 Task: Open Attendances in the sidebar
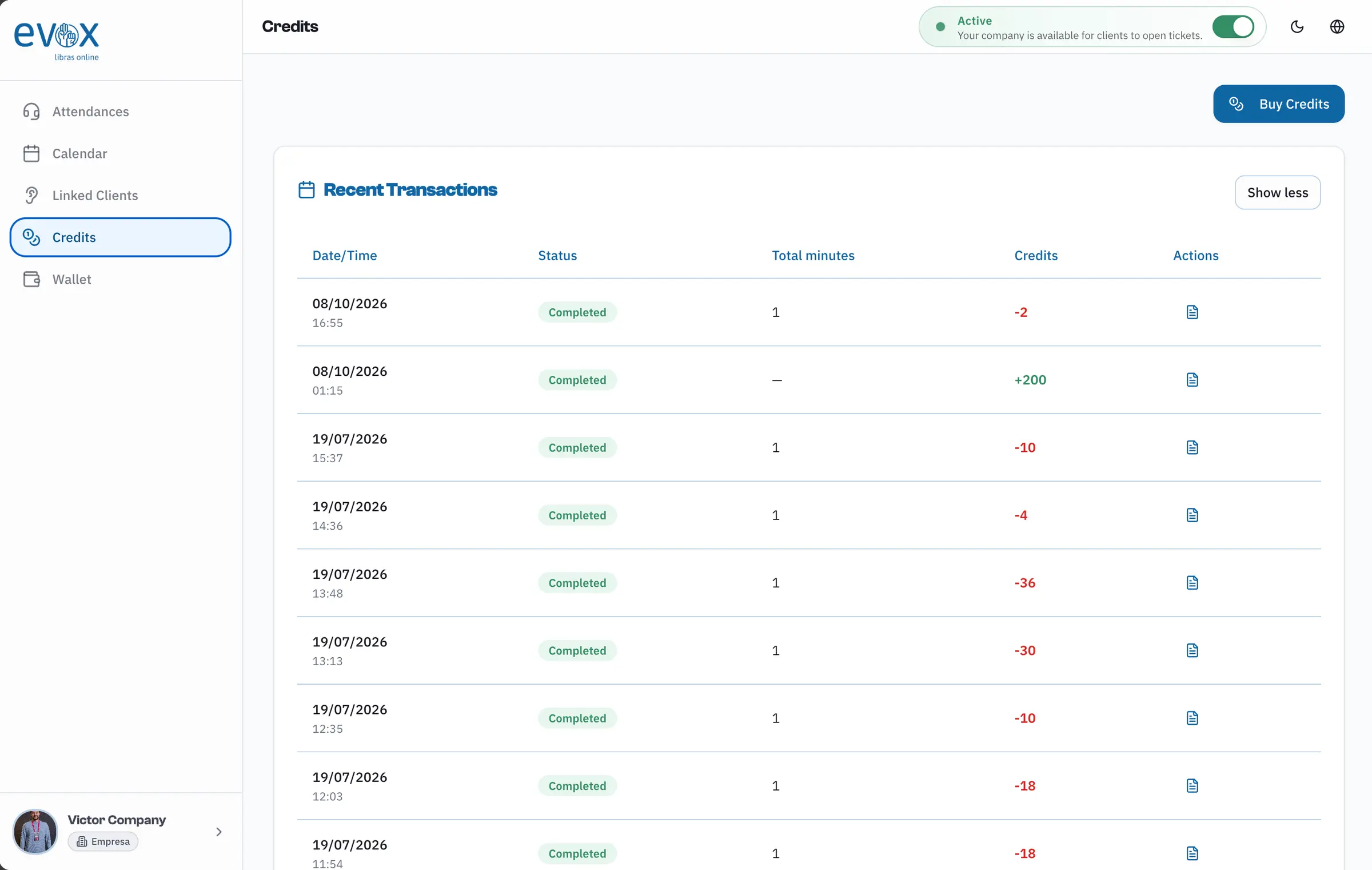coord(120,112)
